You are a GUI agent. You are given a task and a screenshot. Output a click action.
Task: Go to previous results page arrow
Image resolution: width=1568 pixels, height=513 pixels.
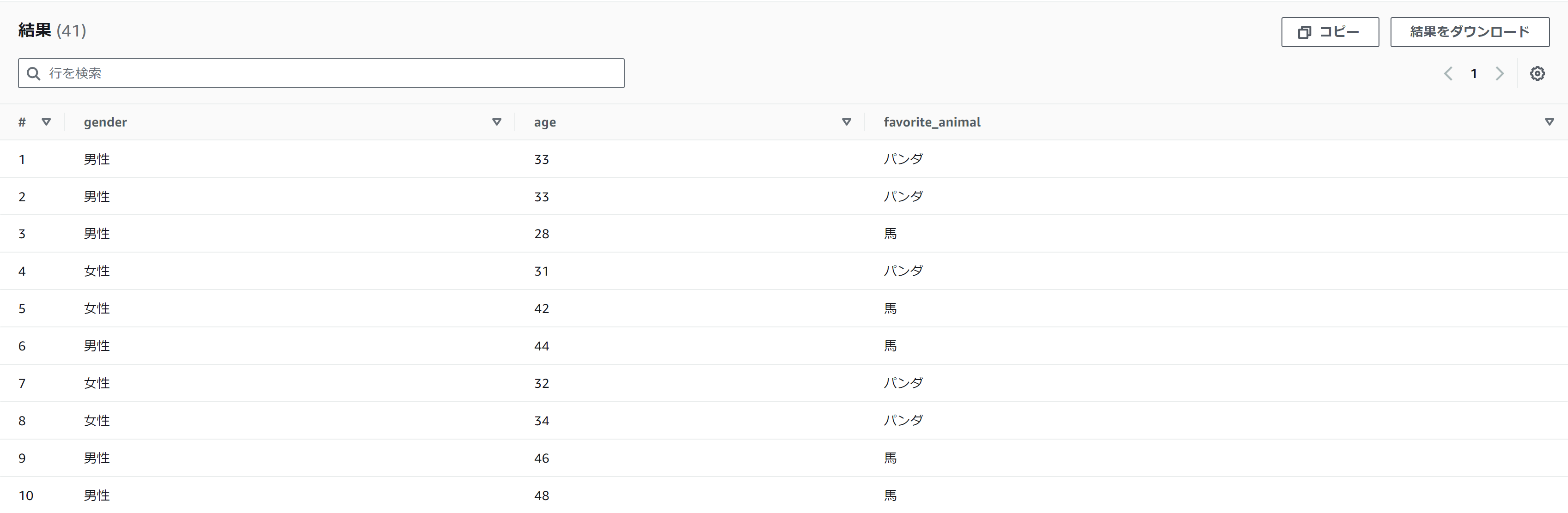(1448, 73)
